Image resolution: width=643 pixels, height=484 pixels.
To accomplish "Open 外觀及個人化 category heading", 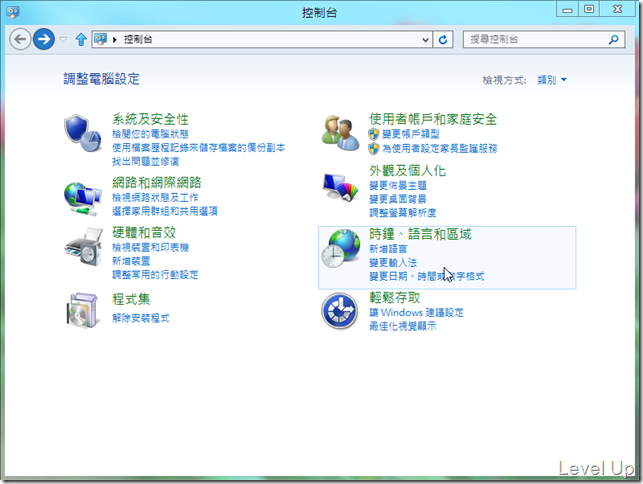I will click(x=407, y=171).
